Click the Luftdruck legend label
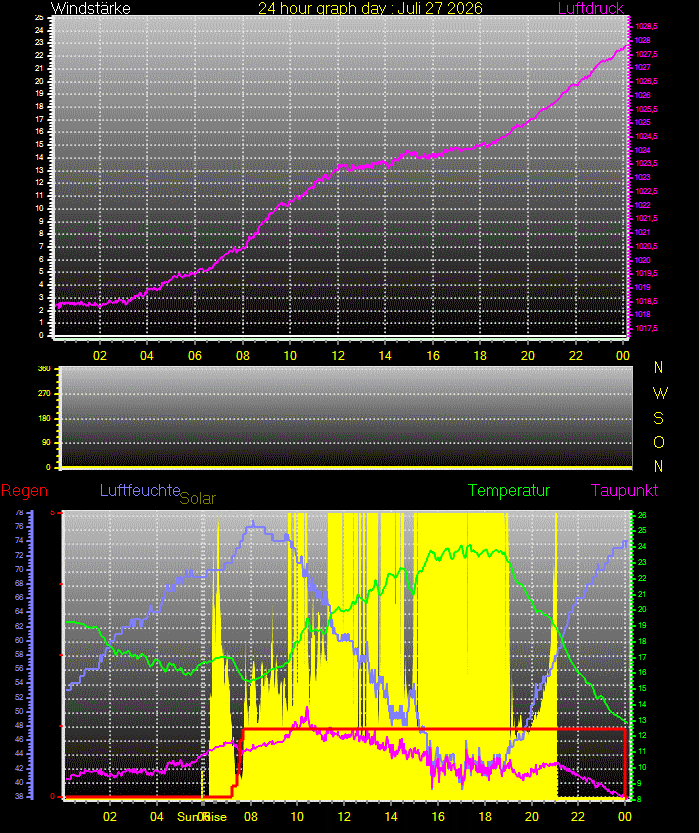The width and height of the screenshot is (699, 833). coord(590,8)
